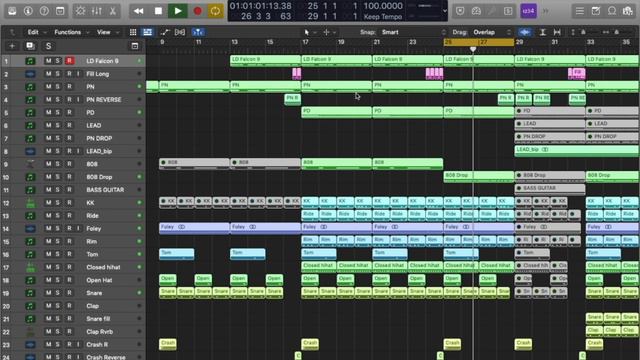This screenshot has width=640, height=360.
Task: Select the Snare fill track name
Action: pyautogui.click(x=98, y=319)
